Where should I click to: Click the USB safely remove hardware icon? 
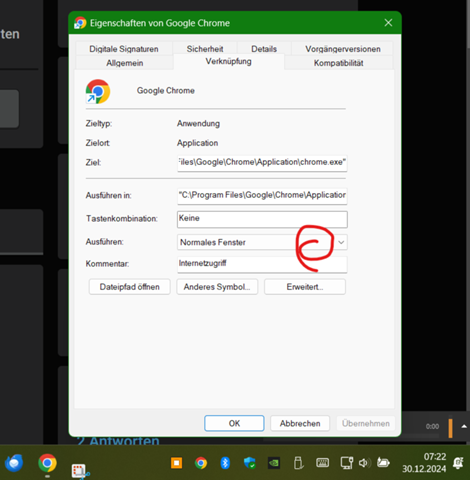coord(298,463)
